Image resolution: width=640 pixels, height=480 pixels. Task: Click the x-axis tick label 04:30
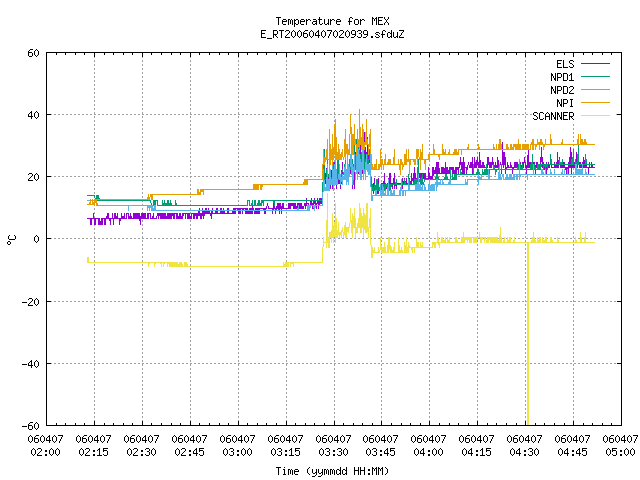tap(524, 452)
